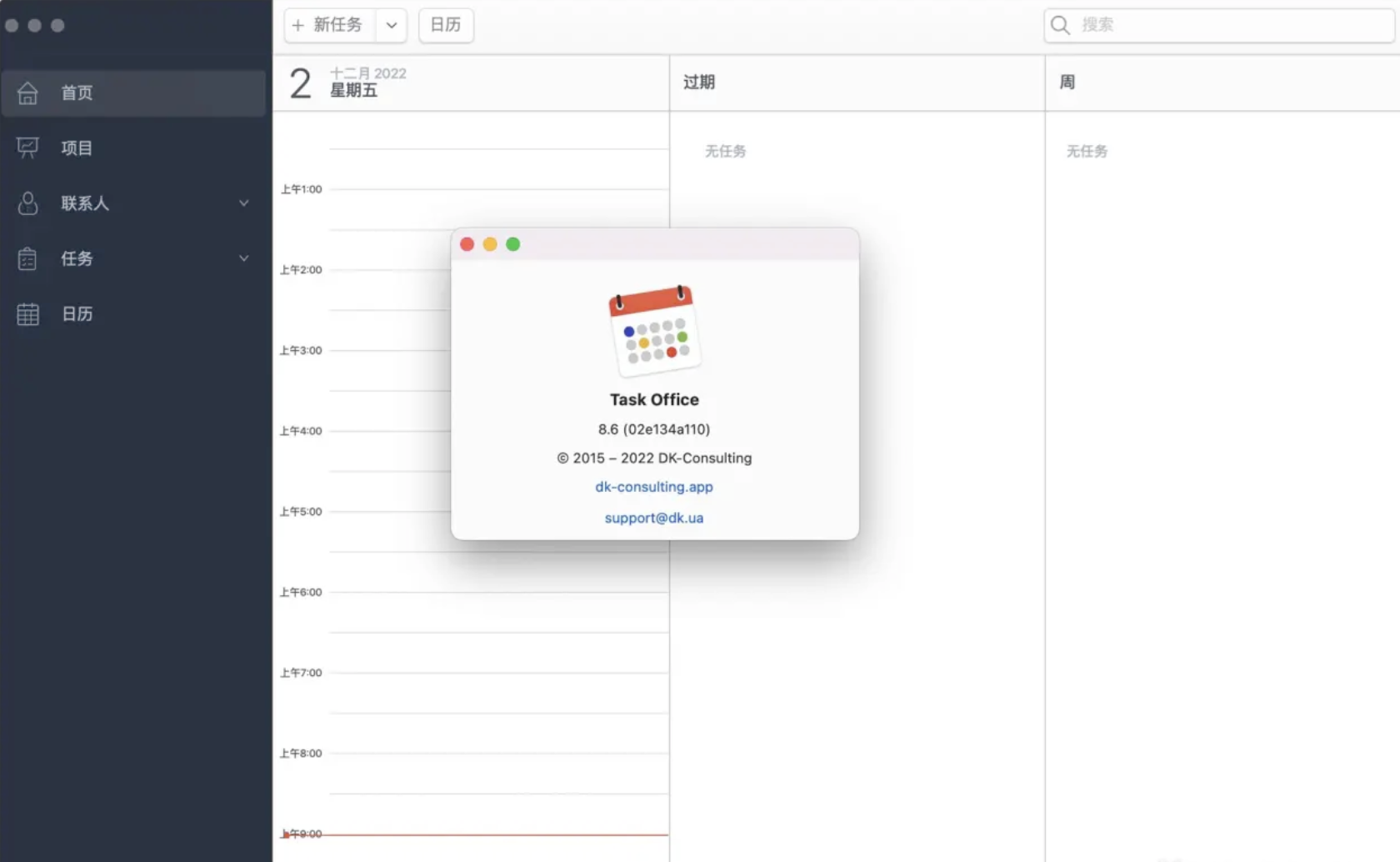The width and height of the screenshot is (1400, 862).
Task: Expand the 联系人 sidebar section chevron
Action: [x=244, y=203]
